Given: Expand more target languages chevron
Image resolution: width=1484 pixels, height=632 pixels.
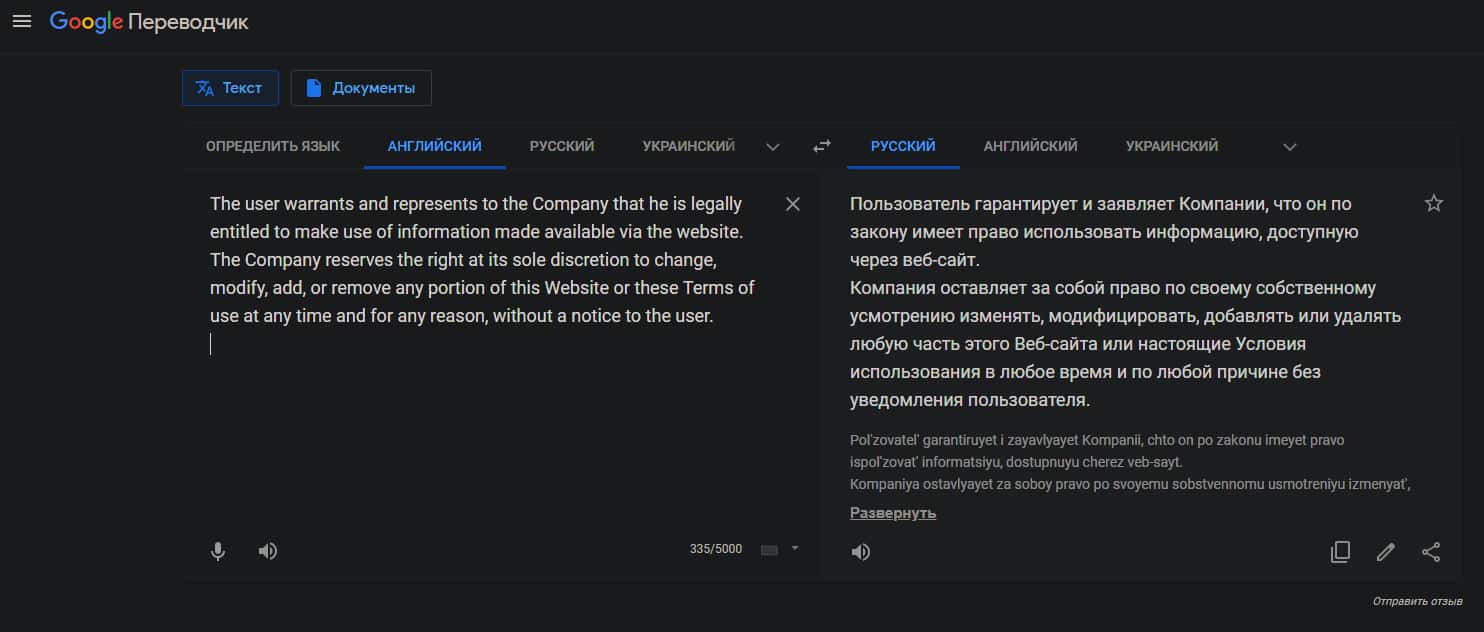Looking at the screenshot, I should click(1289, 147).
